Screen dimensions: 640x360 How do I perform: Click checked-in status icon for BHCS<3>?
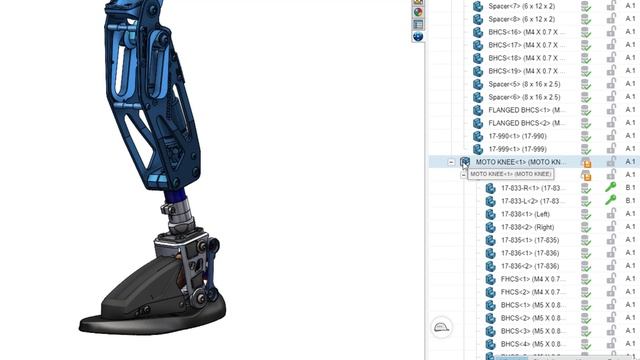586,331
